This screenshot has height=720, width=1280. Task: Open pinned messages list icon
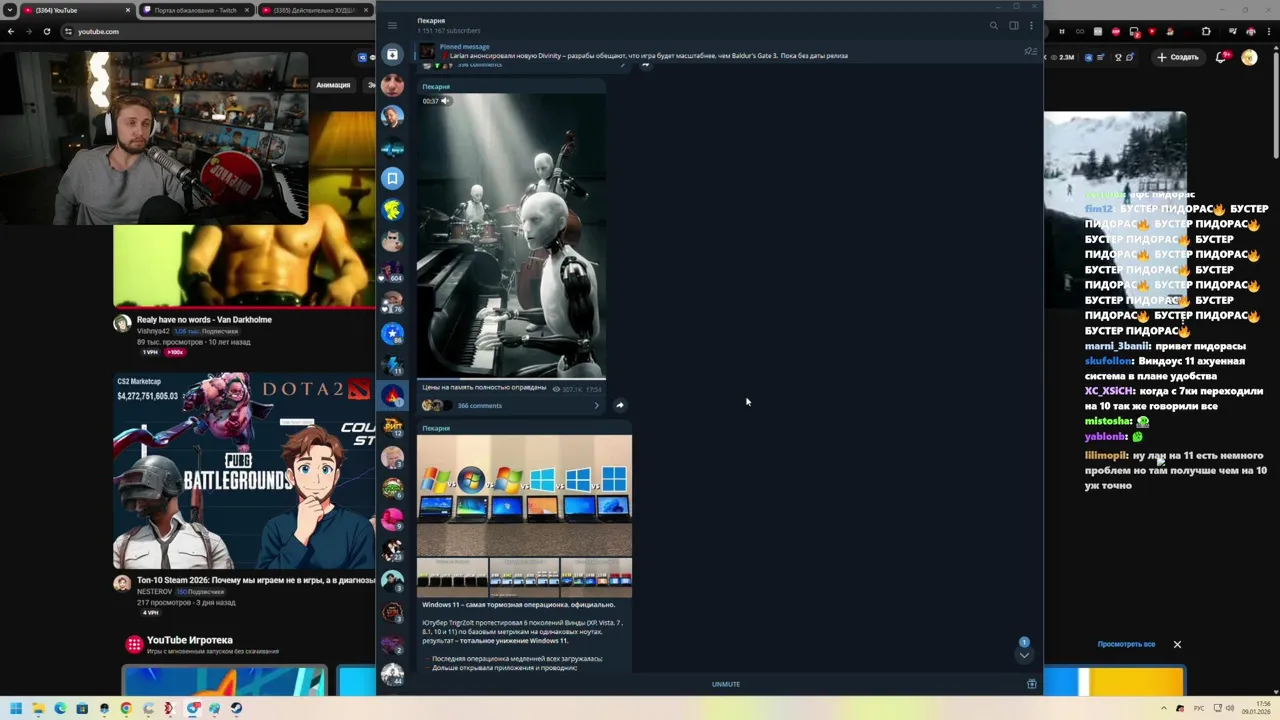pyautogui.click(x=1030, y=51)
